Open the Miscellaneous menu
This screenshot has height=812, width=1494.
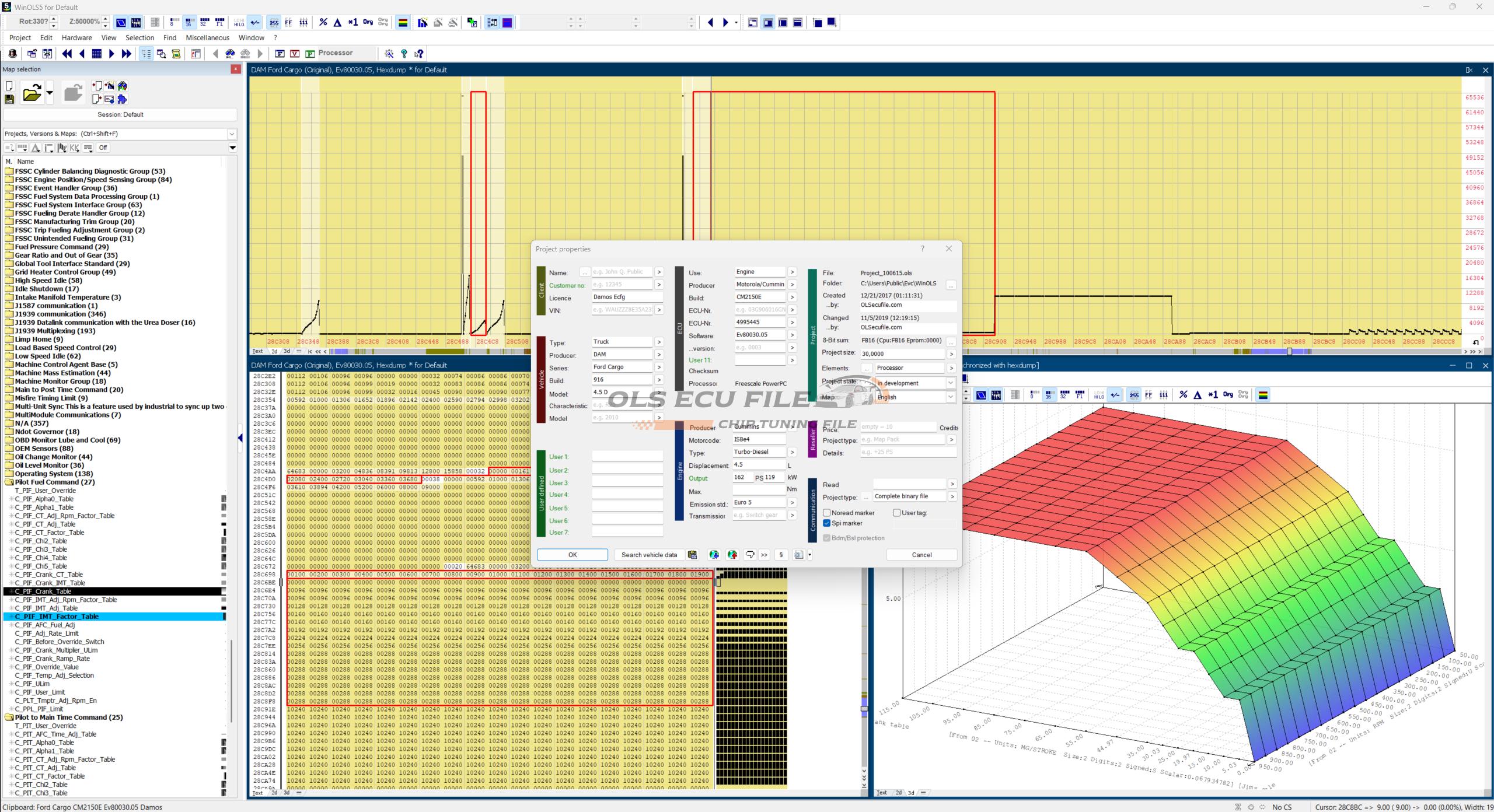tap(207, 37)
